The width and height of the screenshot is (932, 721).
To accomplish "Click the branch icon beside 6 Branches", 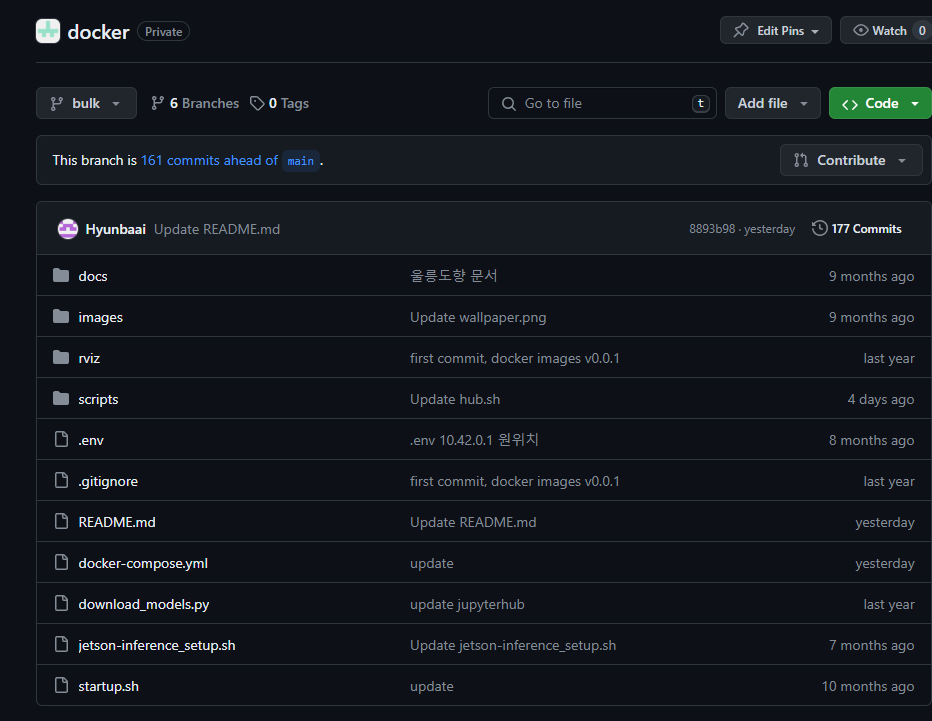I will pyautogui.click(x=158, y=103).
